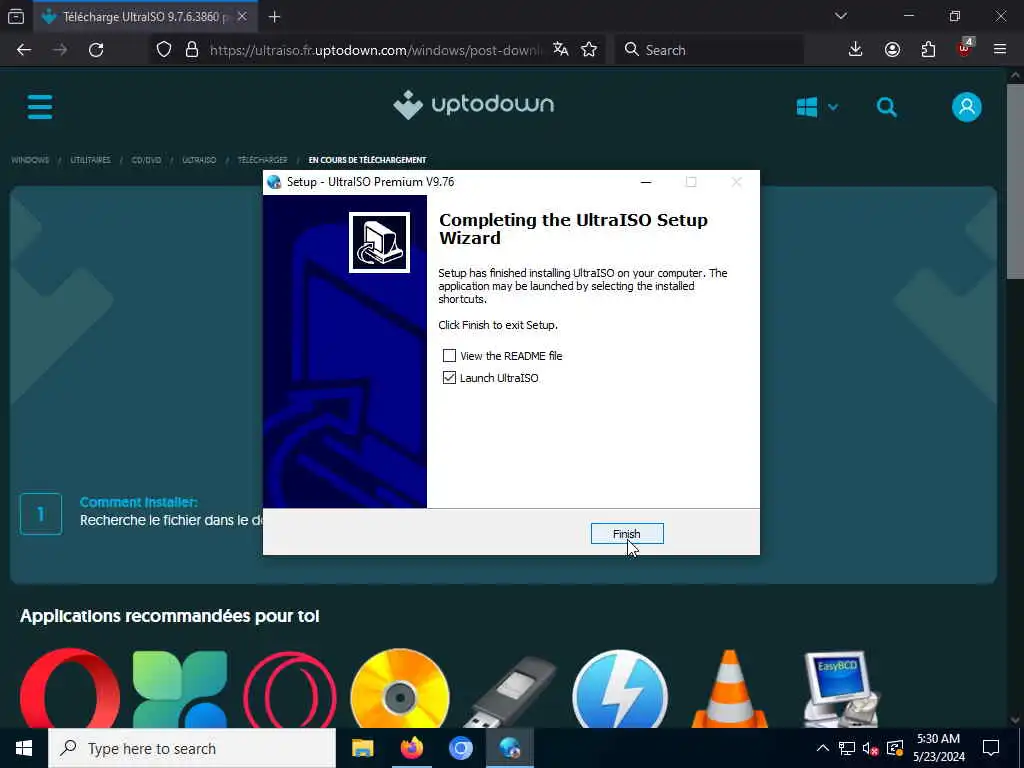
Task: Open the Firefox account icon
Action: (892, 50)
